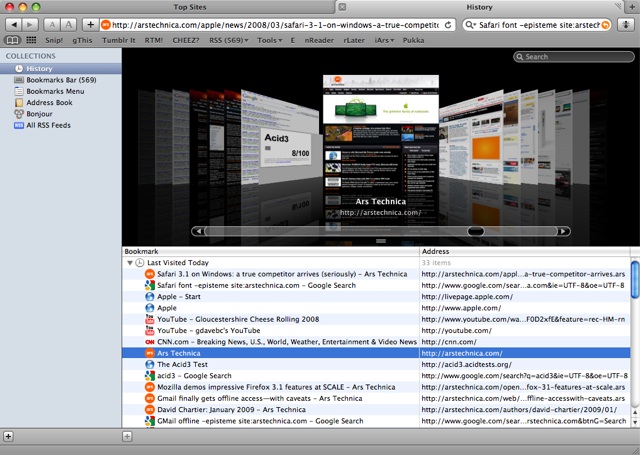Show all bookmarks with open book icon
640x455 pixels.
point(12,40)
